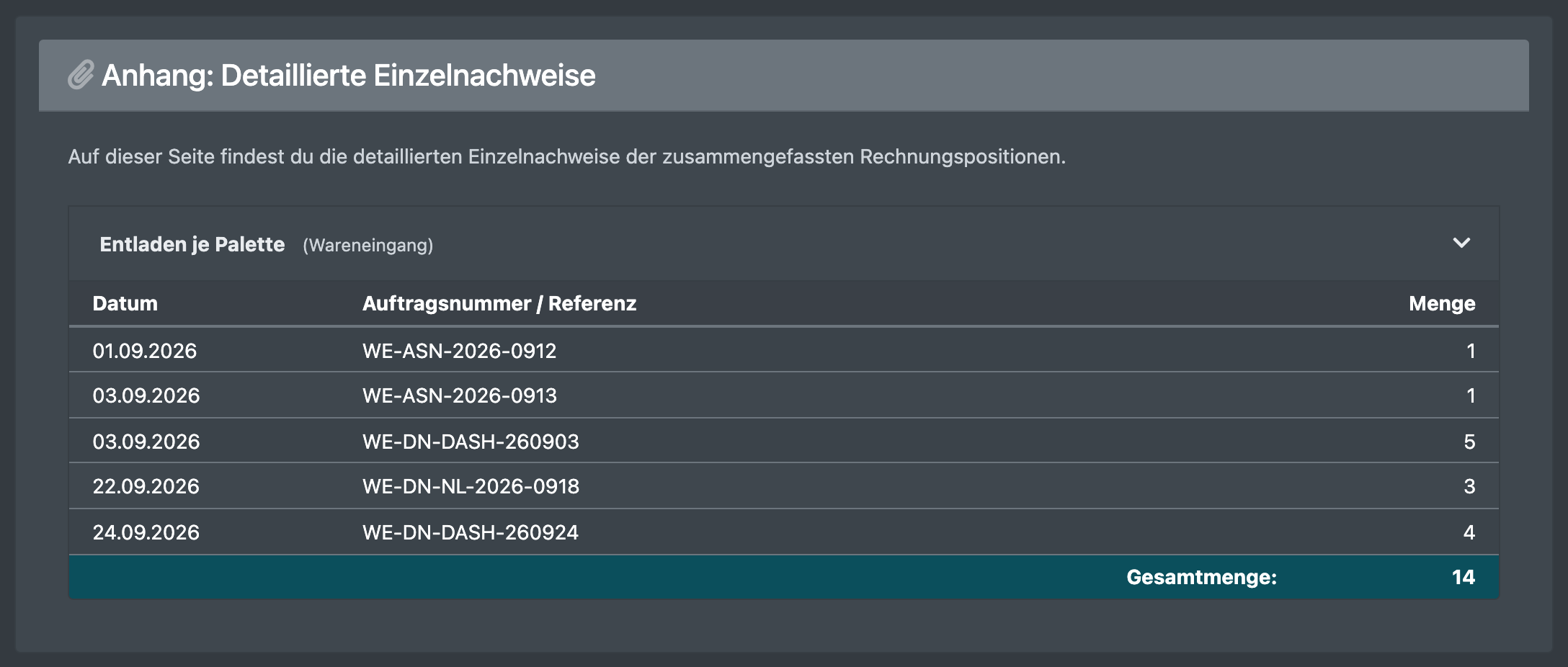Image resolution: width=1568 pixels, height=667 pixels.
Task: Click the Menge column header
Action: click(1442, 303)
